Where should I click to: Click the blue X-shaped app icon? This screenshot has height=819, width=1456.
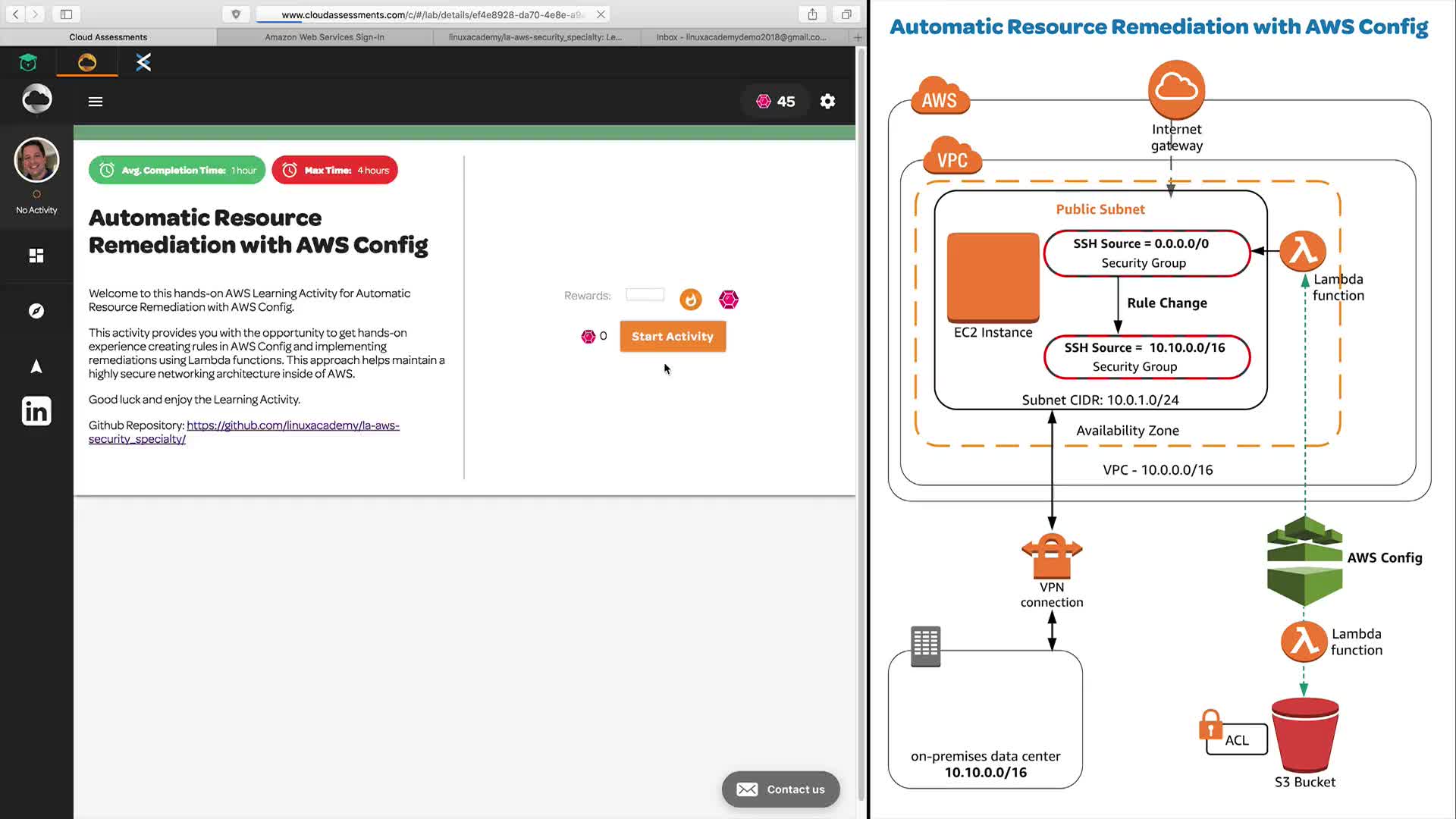(x=143, y=62)
